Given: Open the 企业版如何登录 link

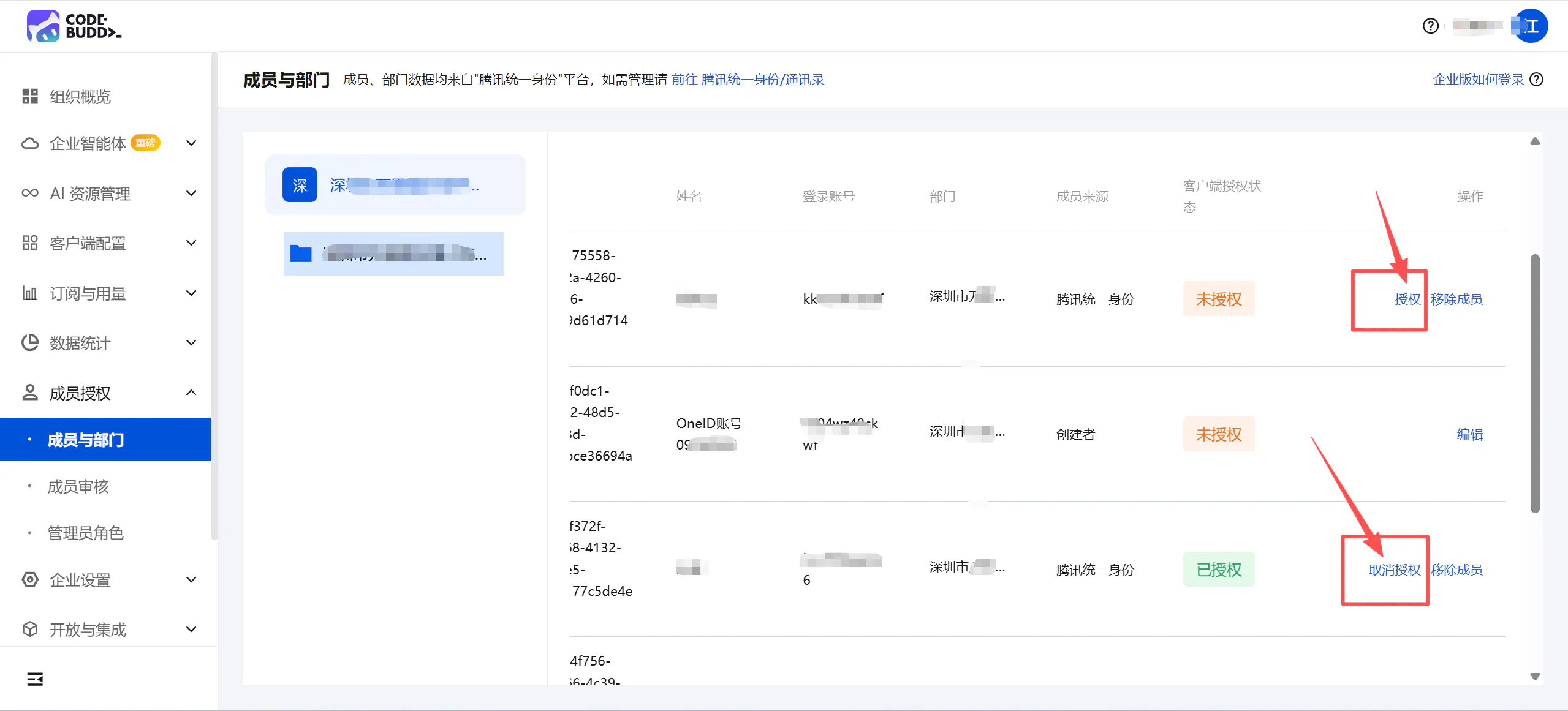Looking at the screenshot, I should pyautogui.click(x=1478, y=80).
